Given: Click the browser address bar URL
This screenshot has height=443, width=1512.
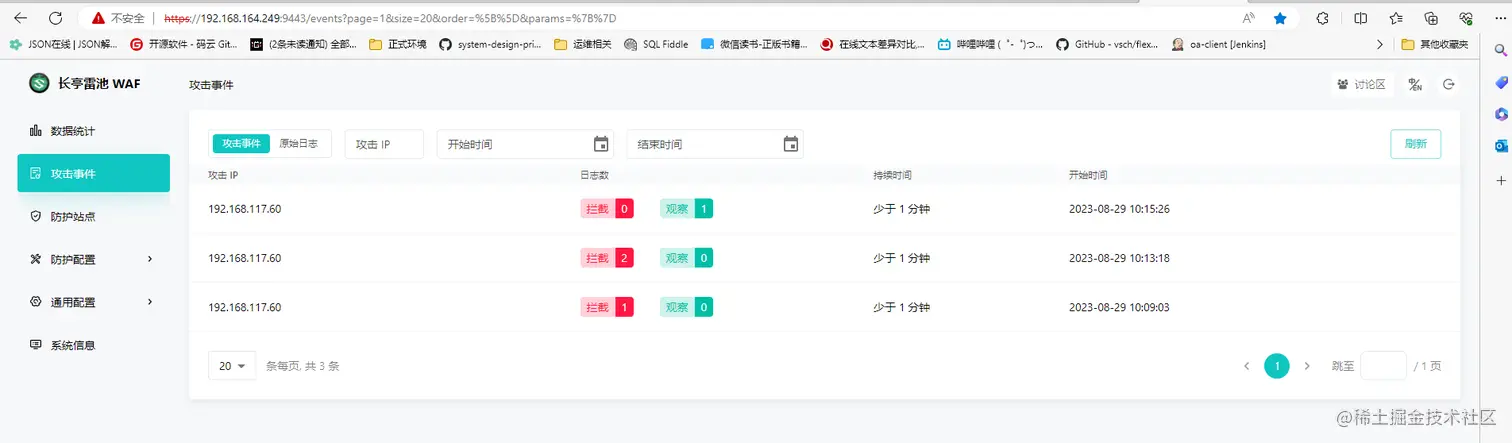Looking at the screenshot, I should coord(390,18).
